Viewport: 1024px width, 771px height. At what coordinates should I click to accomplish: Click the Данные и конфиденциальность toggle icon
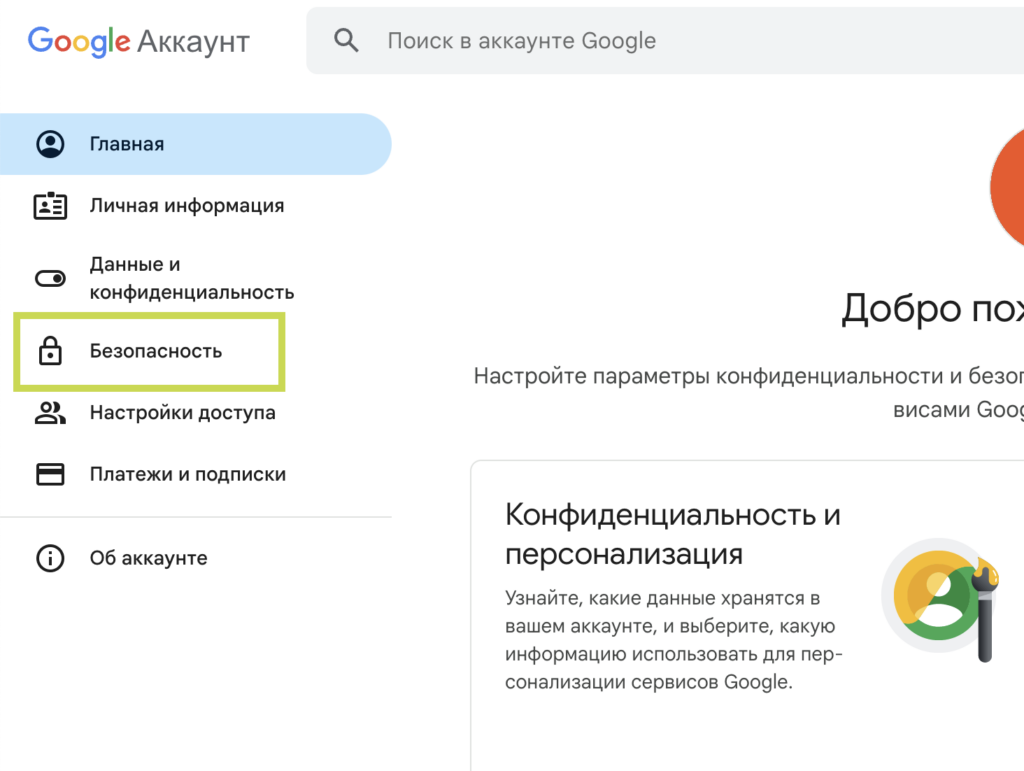coord(50,279)
